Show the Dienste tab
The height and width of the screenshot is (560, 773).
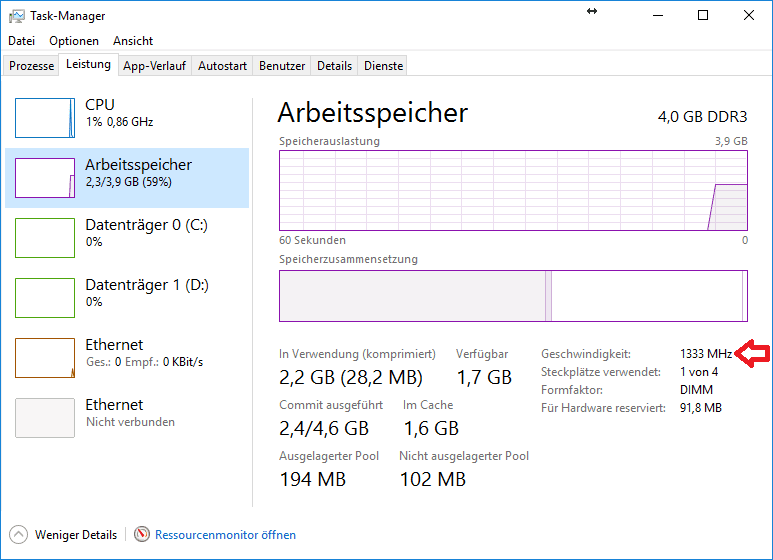384,66
